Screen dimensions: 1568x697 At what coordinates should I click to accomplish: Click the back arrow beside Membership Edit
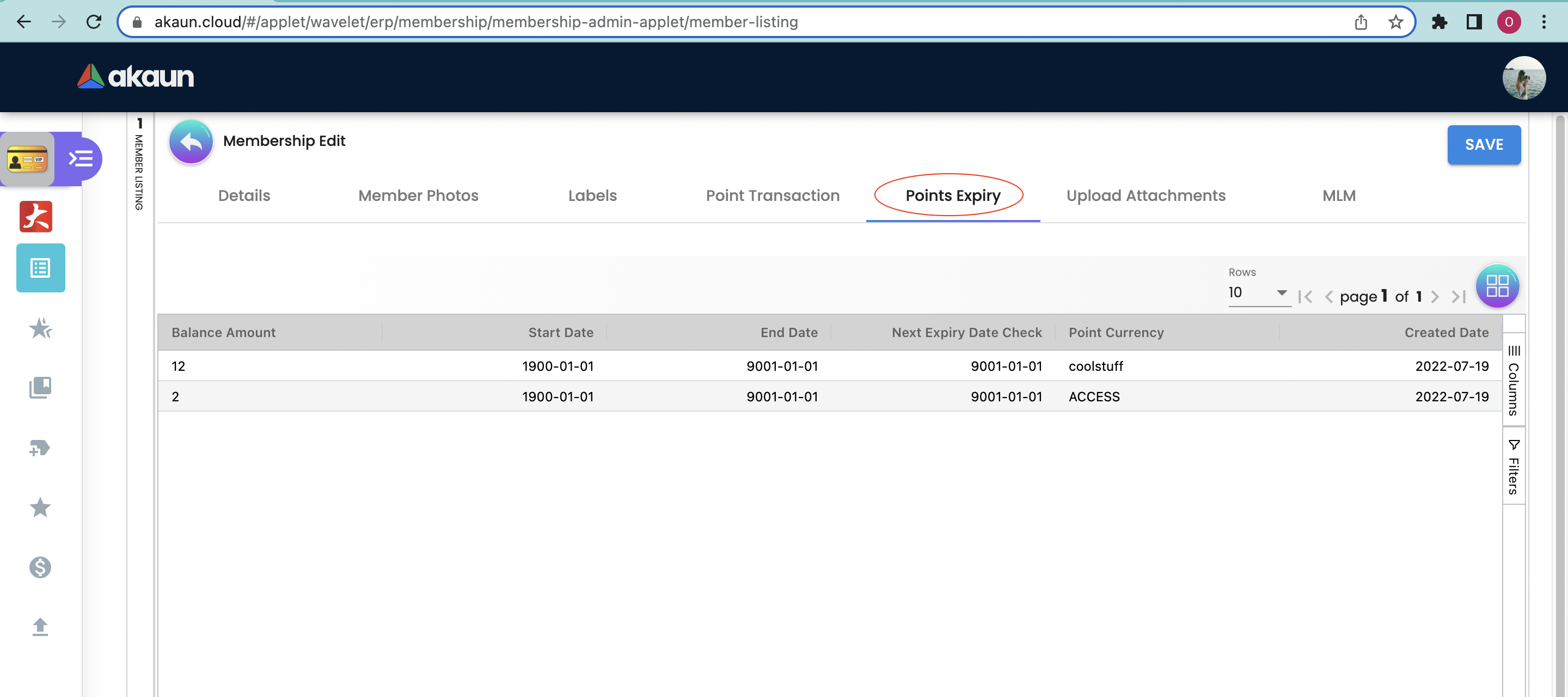[x=191, y=142]
